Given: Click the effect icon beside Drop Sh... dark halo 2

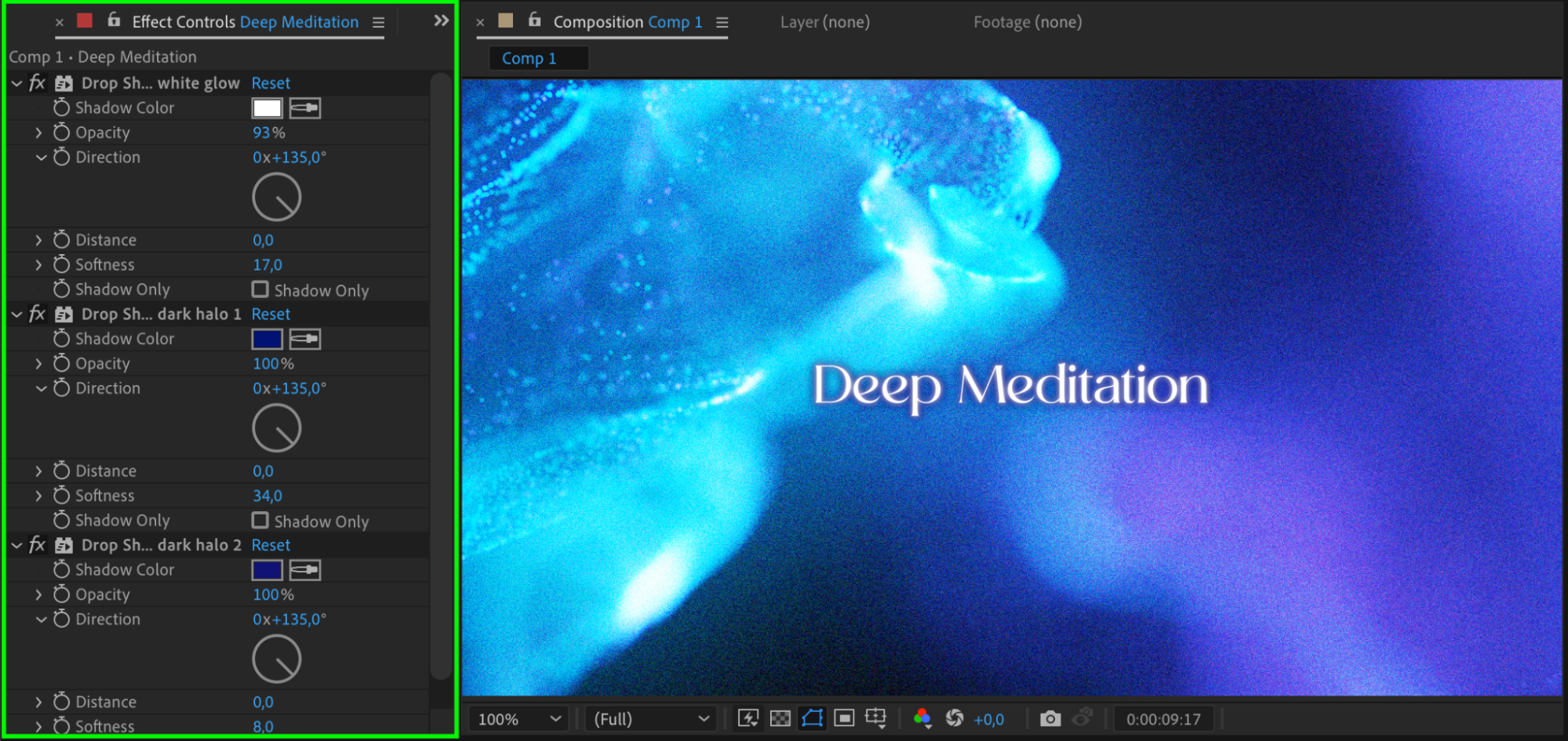Looking at the screenshot, I should pyautogui.click(x=64, y=545).
